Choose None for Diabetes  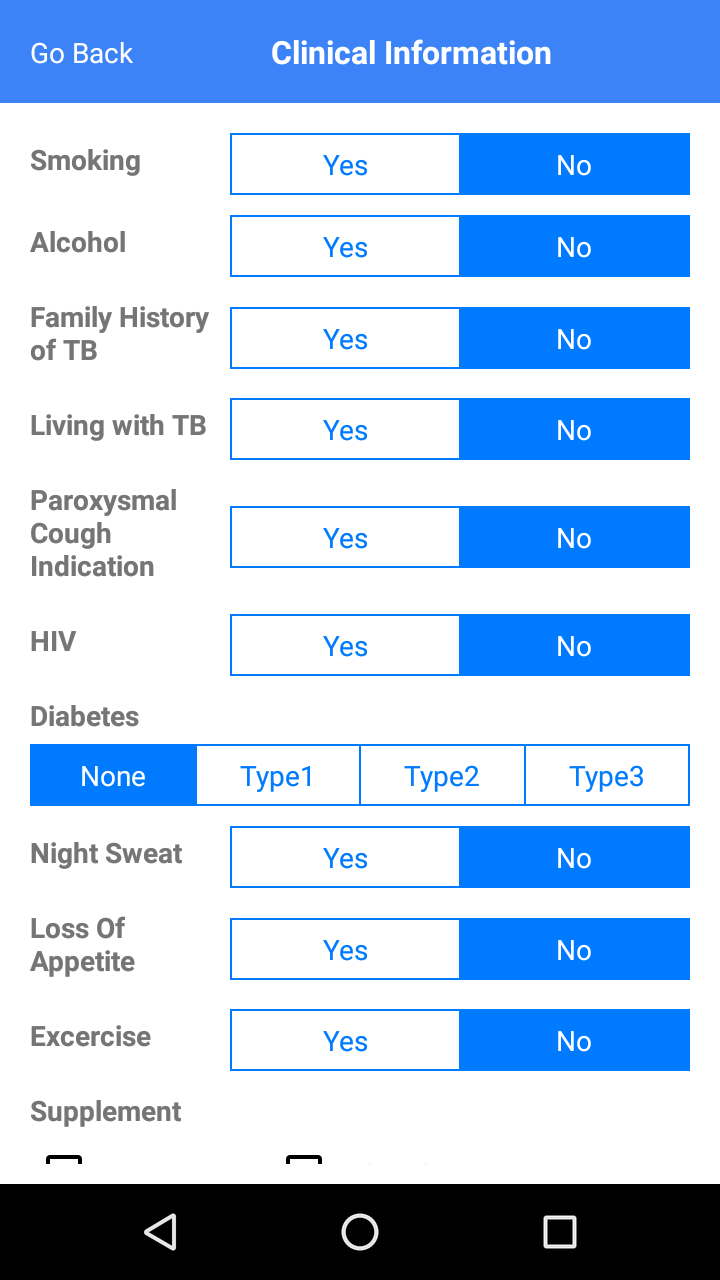click(113, 775)
